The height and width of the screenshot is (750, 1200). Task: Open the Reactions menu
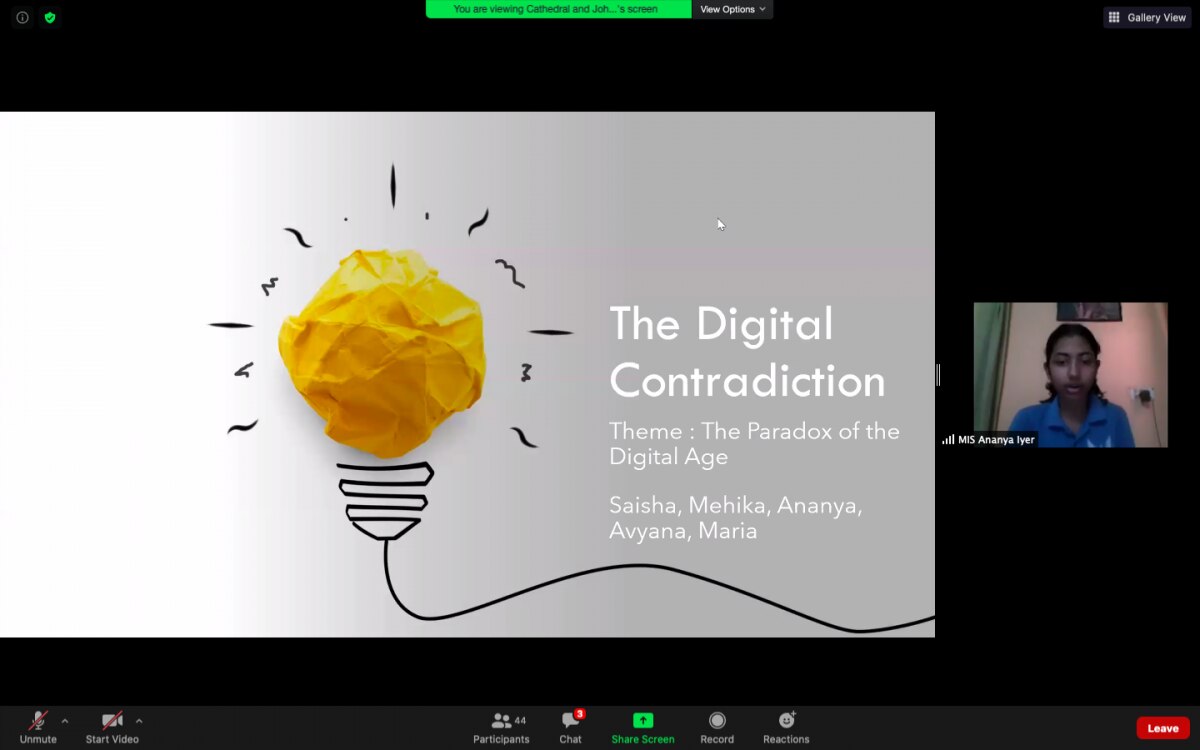[x=786, y=728]
